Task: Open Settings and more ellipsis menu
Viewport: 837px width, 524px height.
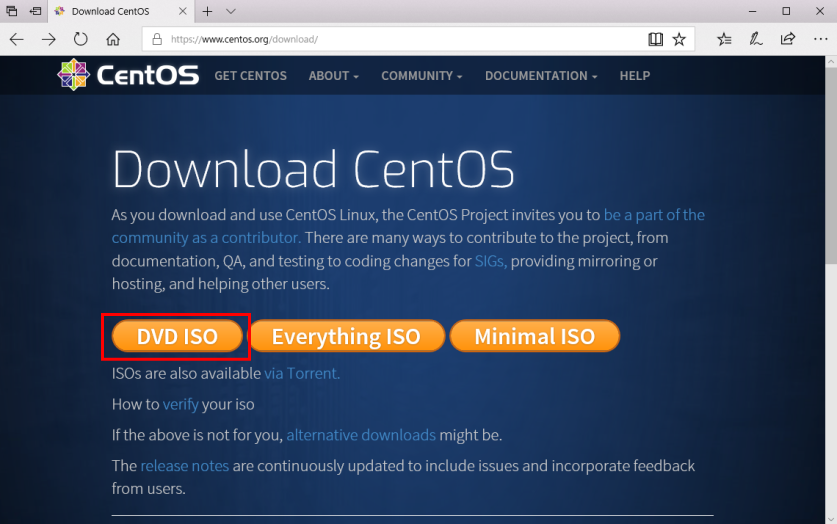Action: (820, 39)
